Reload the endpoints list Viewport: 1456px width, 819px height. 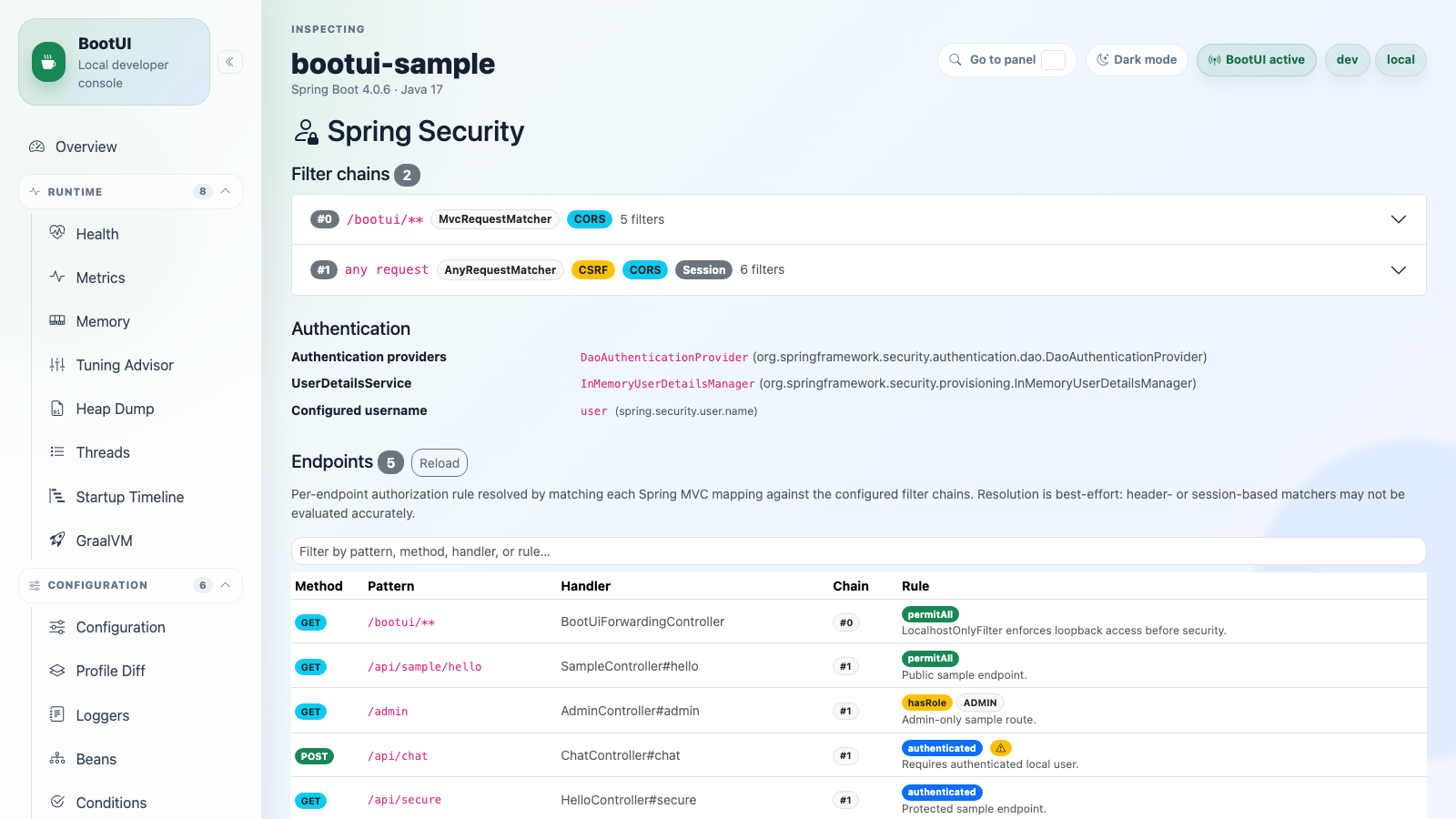(x=440, y=463)
